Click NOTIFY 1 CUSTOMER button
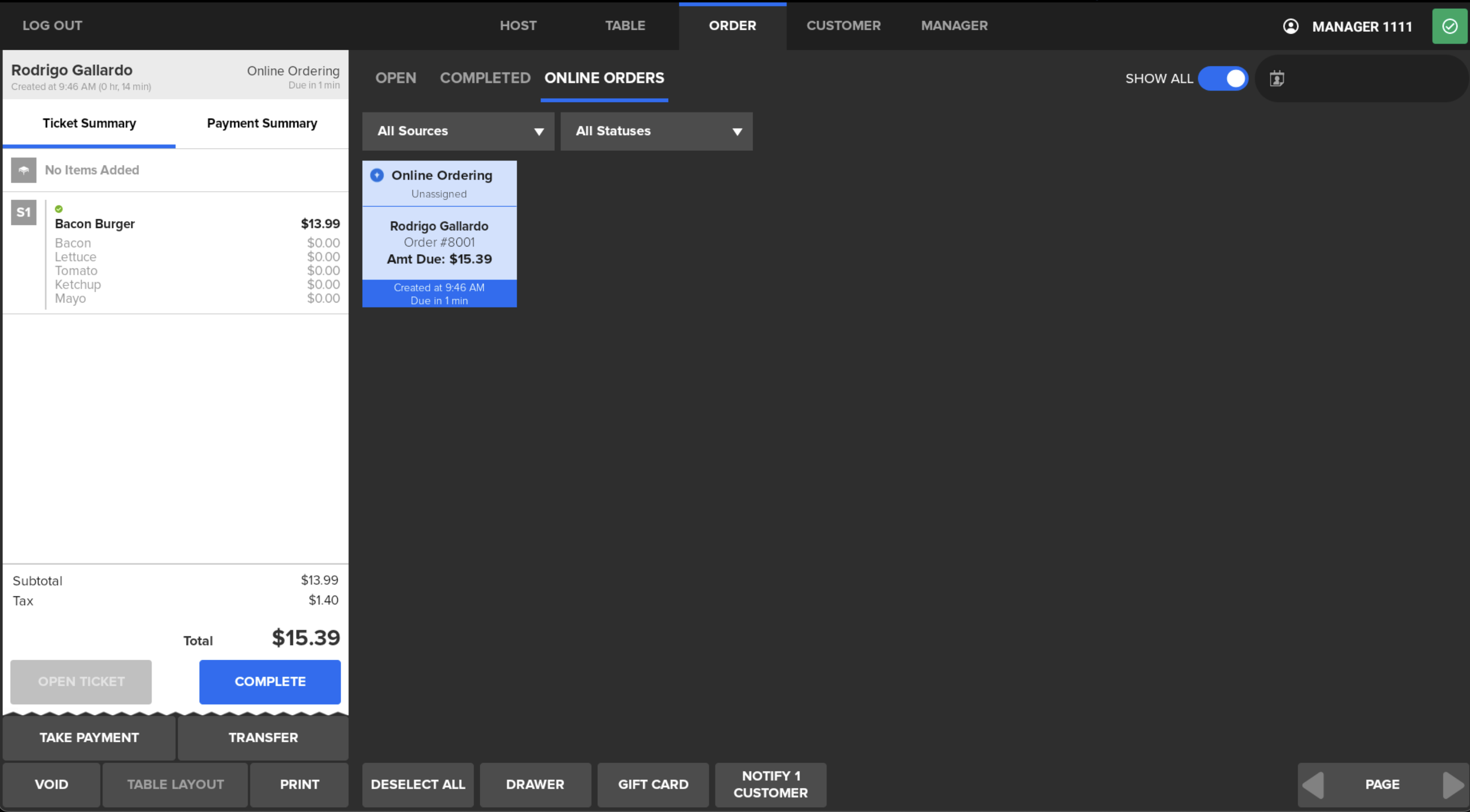 [770, 785]
